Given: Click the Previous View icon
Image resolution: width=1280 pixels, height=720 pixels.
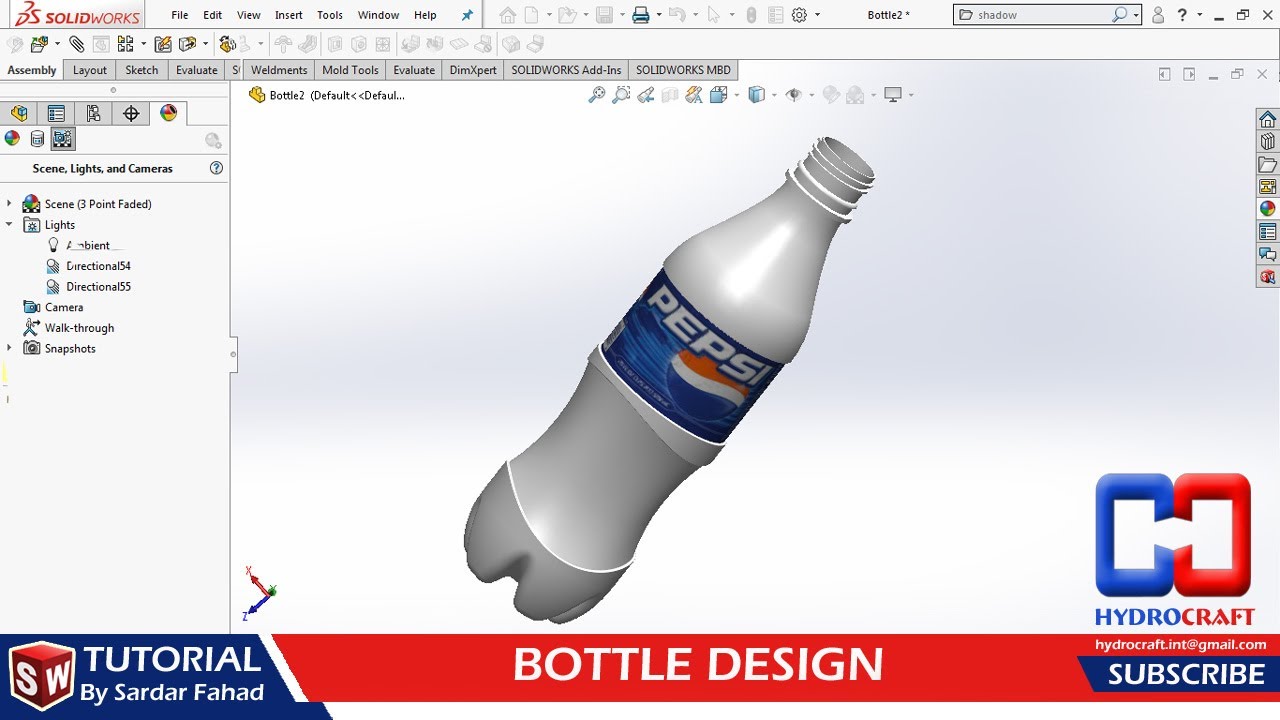Looking at the screenshot, I should click(645, 95).
